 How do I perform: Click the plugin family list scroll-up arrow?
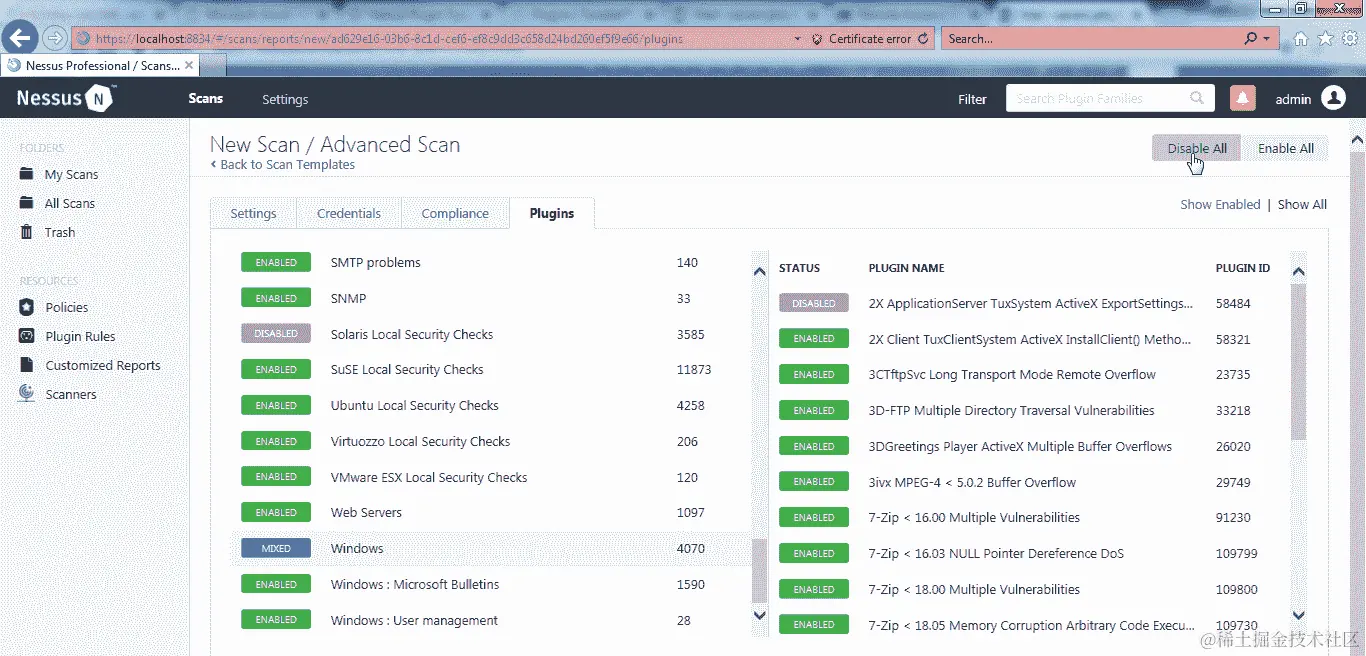coord(759,270)
